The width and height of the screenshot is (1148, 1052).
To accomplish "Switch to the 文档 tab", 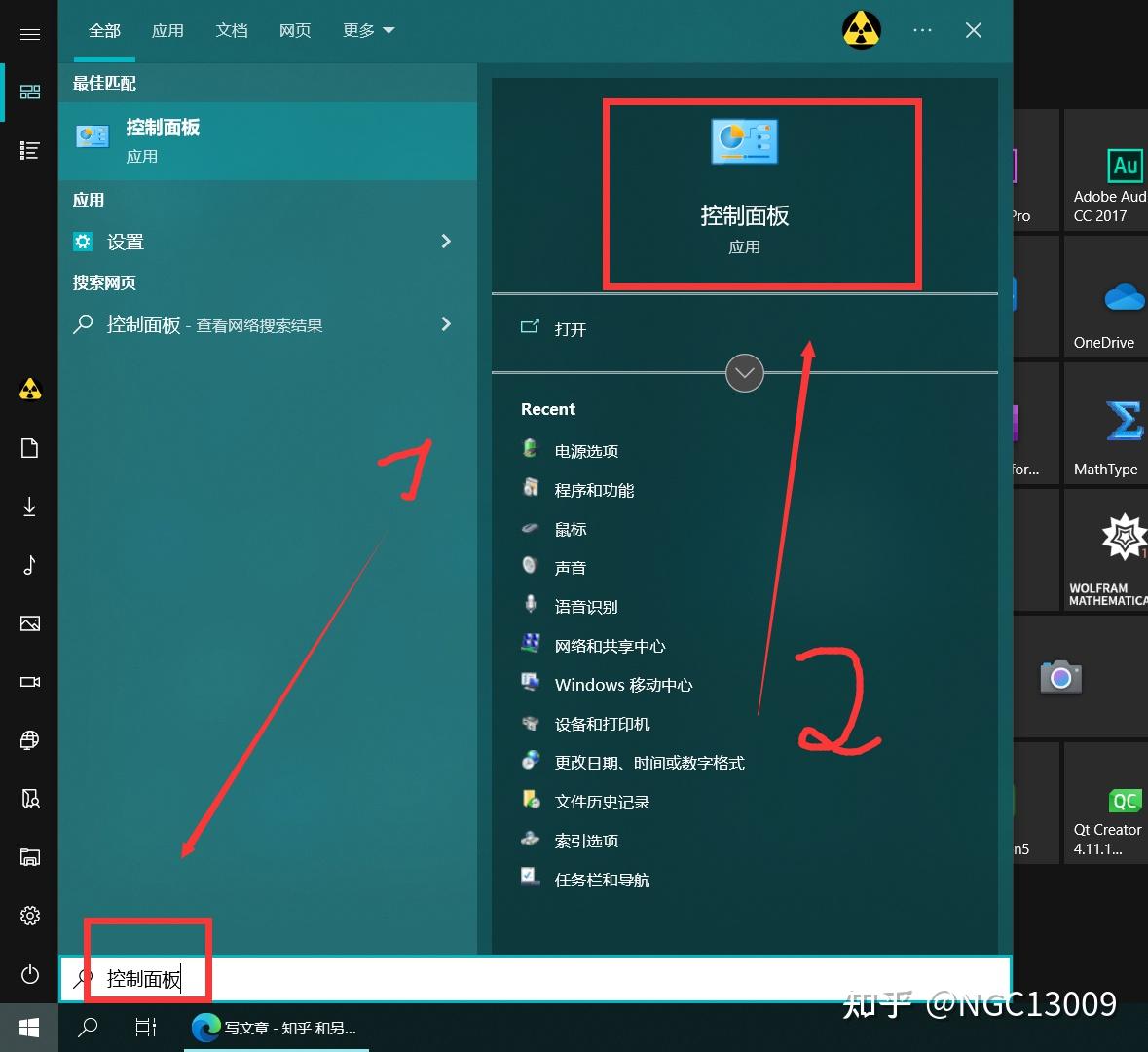I will (232, 30).
